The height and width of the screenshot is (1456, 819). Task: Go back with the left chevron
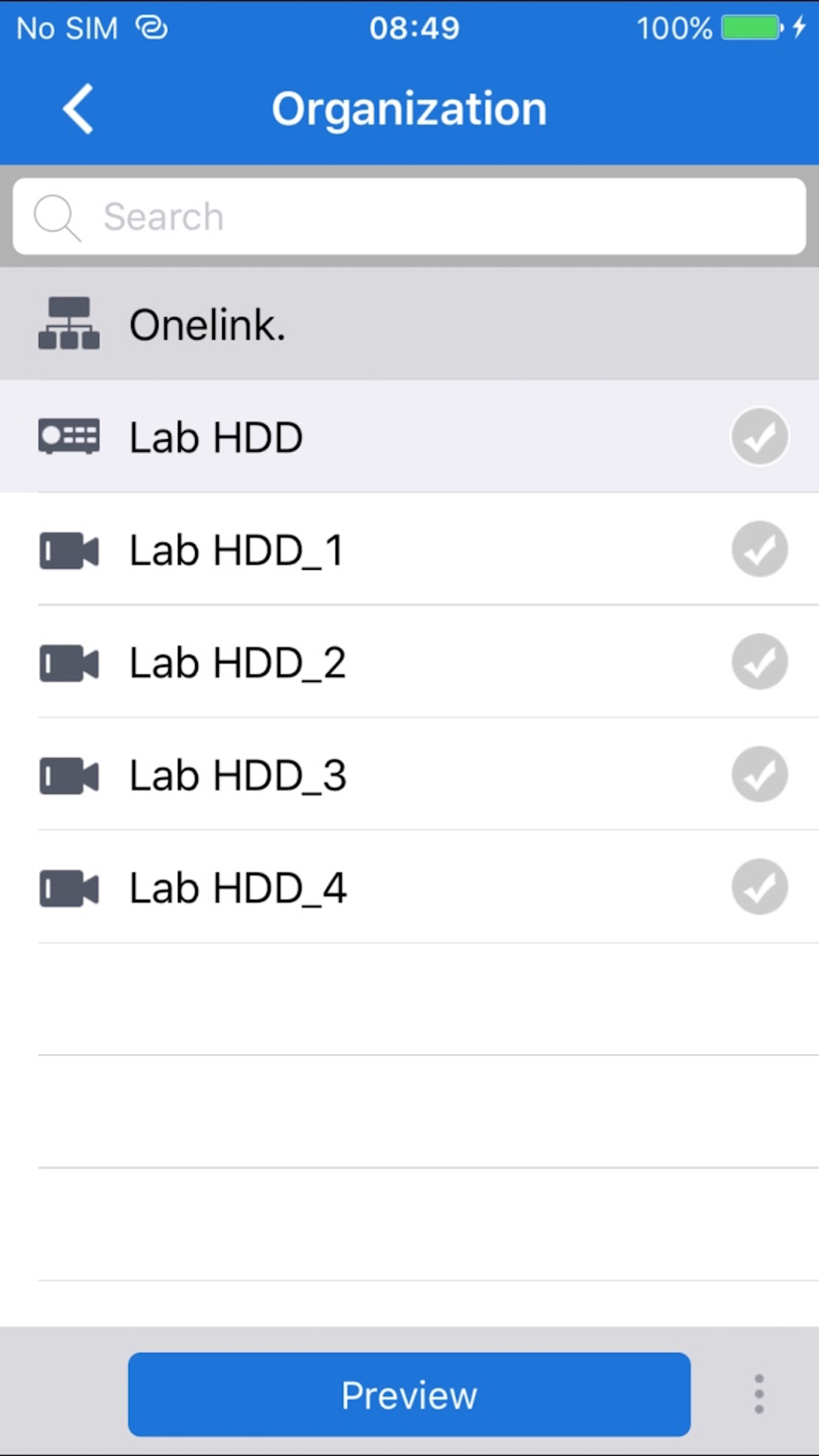79,109
